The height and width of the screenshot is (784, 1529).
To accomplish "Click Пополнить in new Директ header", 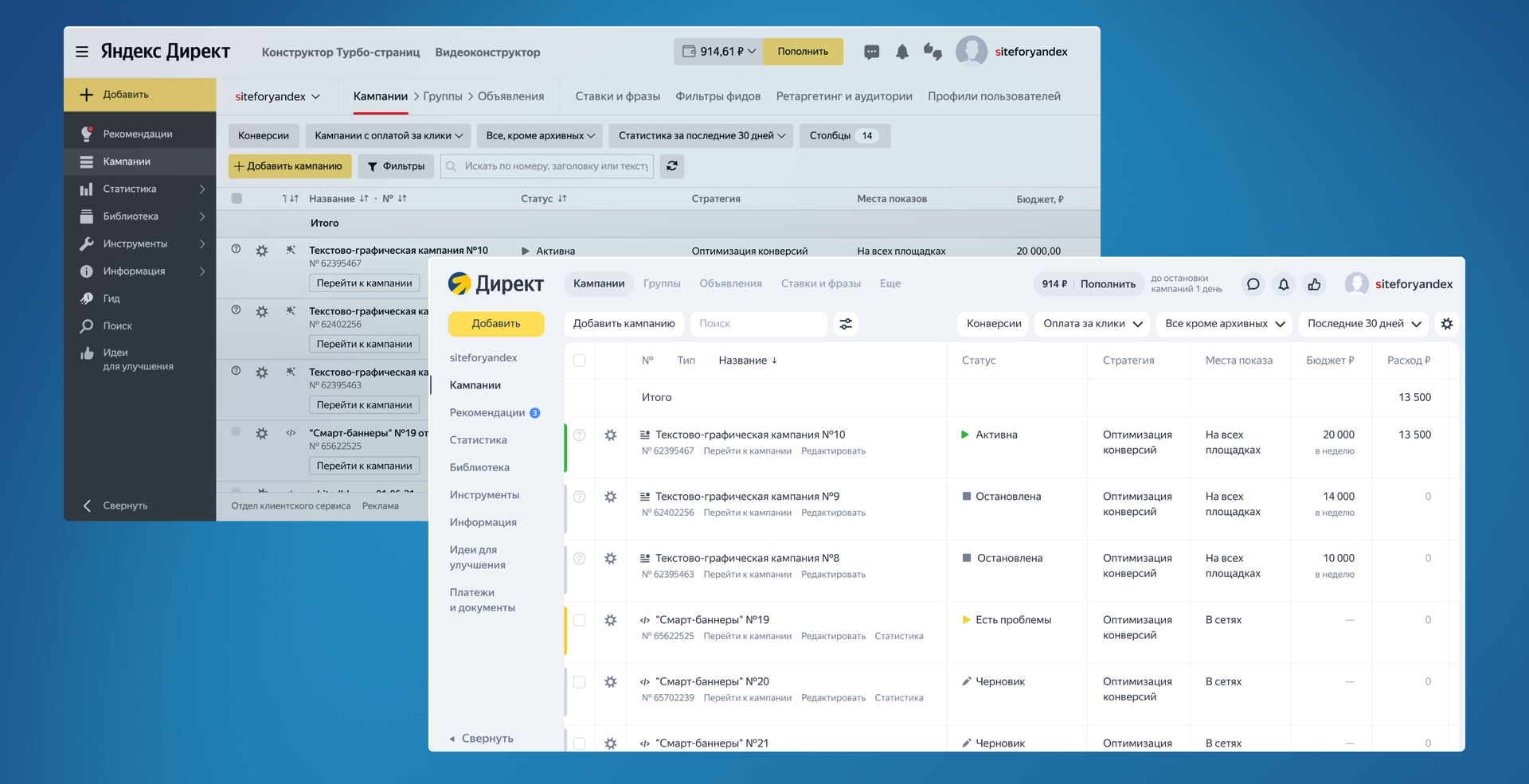I will point(1108,284).
